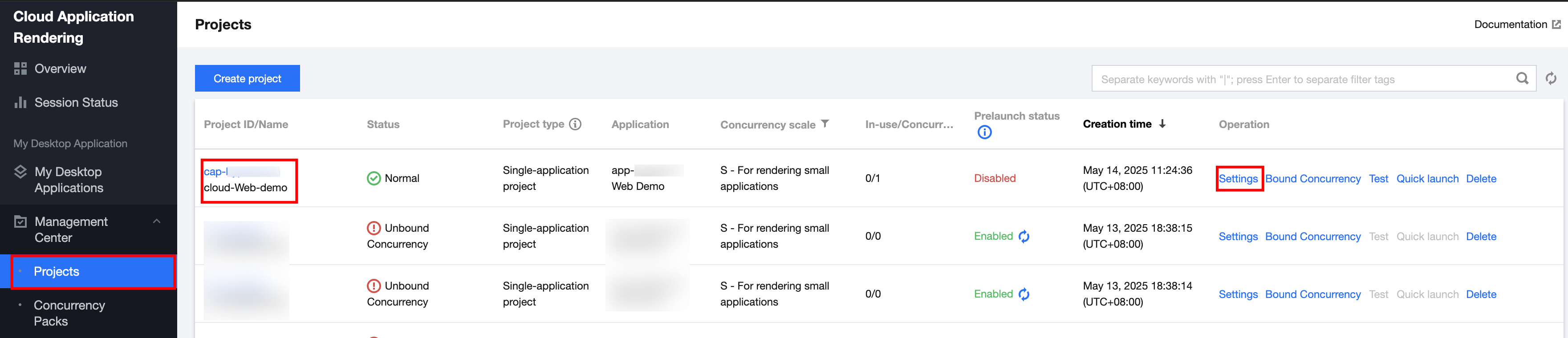Open the Concurrency scale filter

coord(825,124)
